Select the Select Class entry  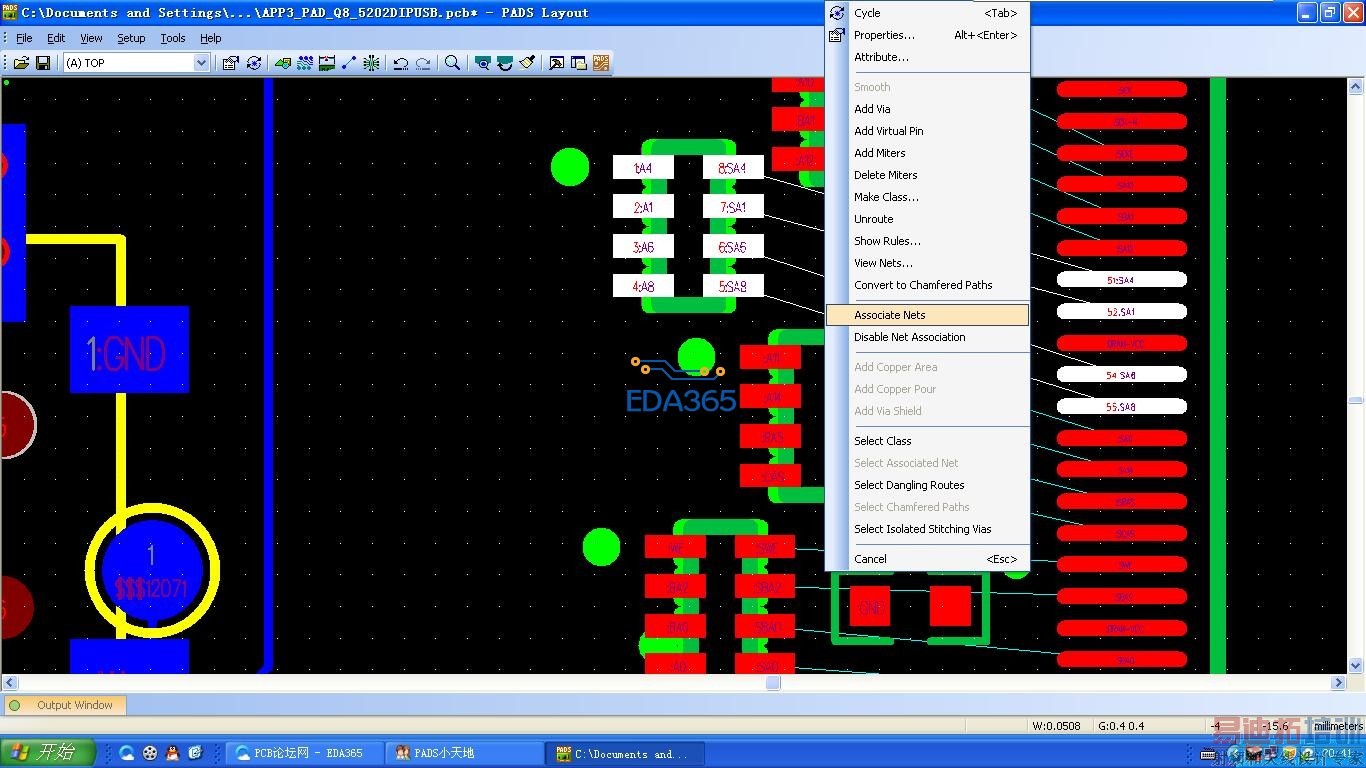coord(927,441)
